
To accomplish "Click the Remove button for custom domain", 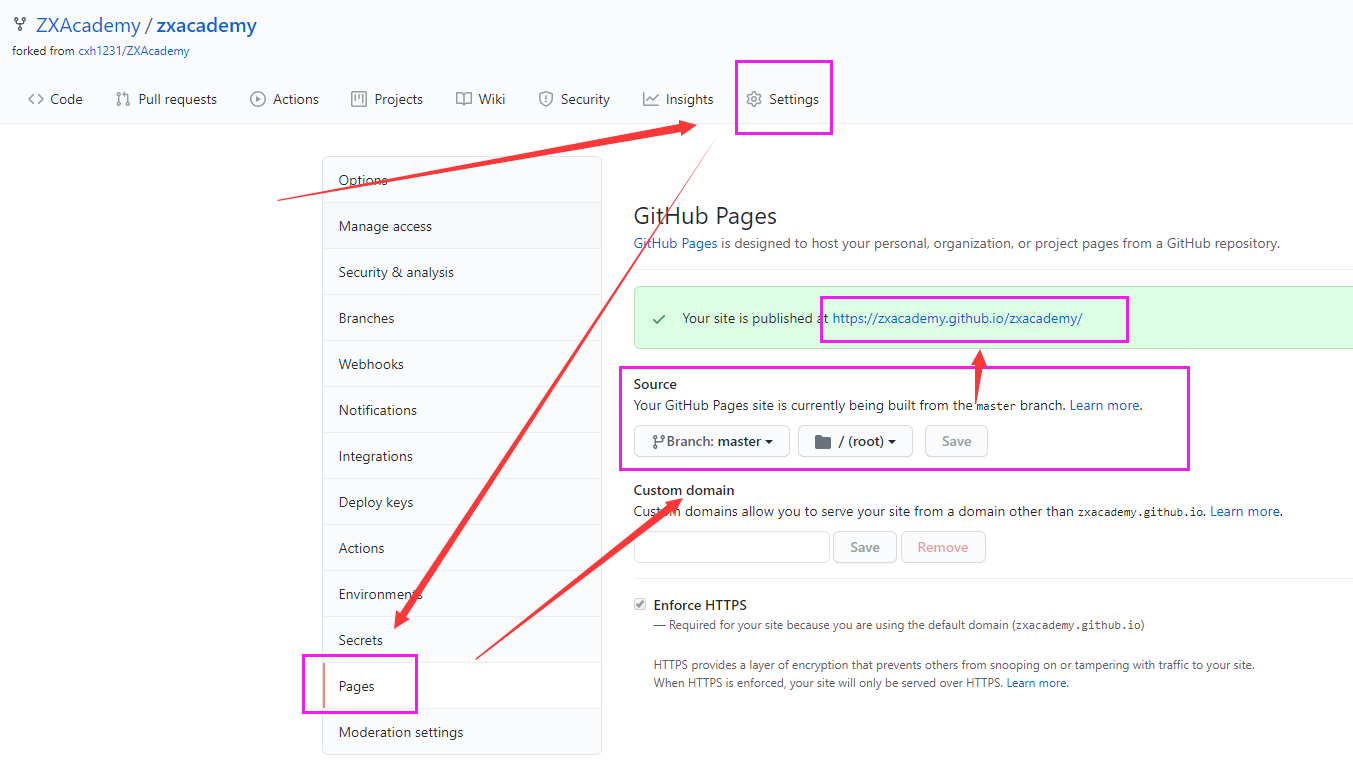I will (943, 547).
